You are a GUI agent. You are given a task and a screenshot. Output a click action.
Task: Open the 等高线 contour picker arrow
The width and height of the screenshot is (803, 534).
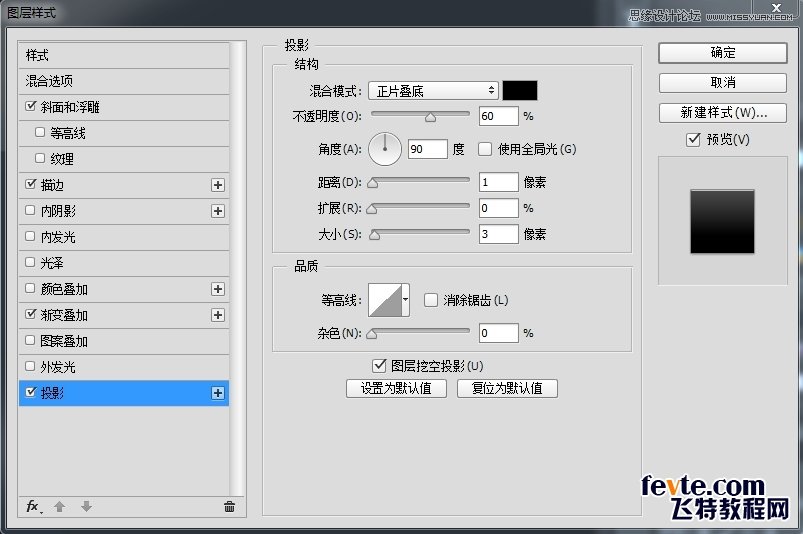point(406,300)
